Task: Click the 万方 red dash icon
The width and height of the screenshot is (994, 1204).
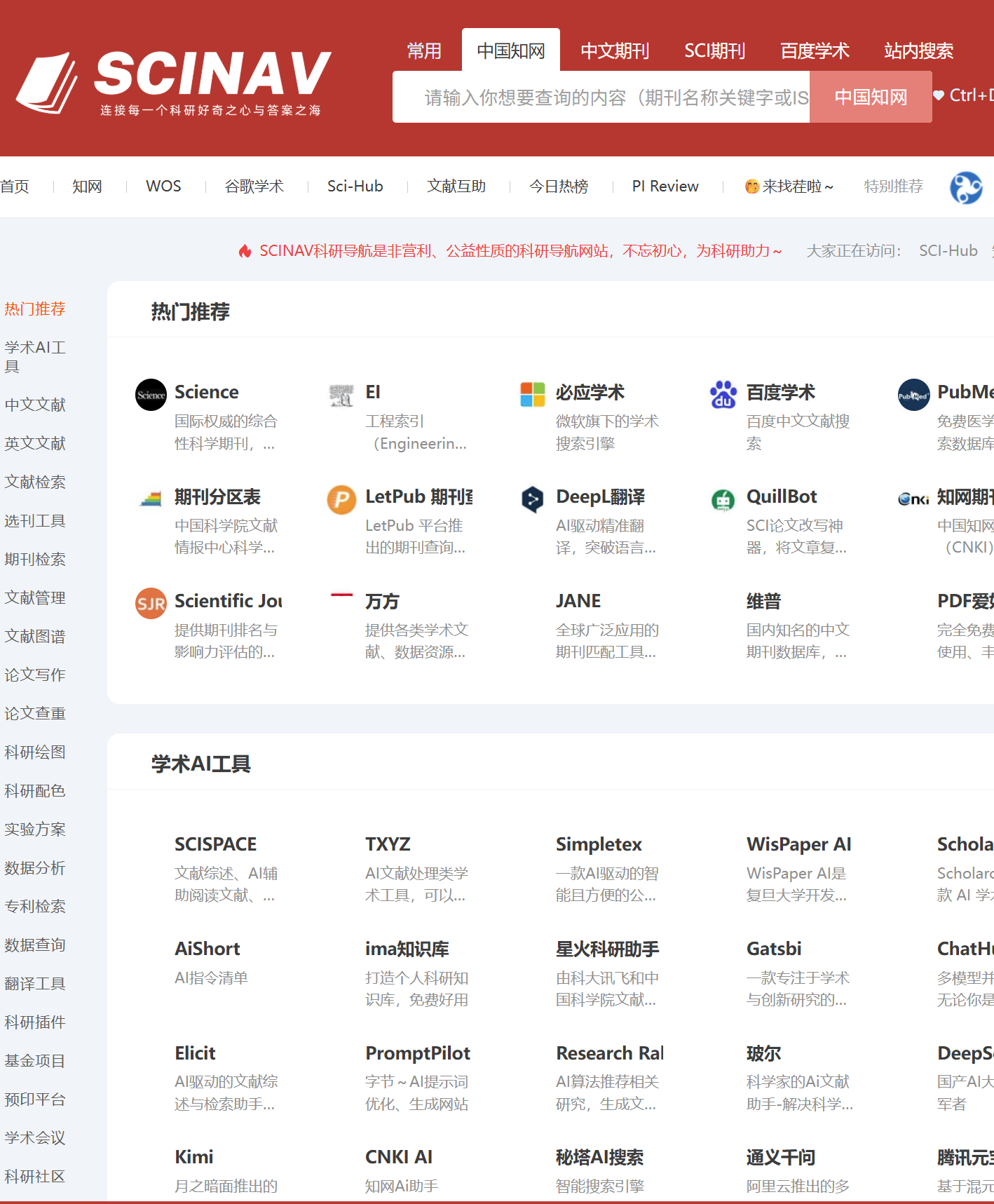Action: coord(341,595)
